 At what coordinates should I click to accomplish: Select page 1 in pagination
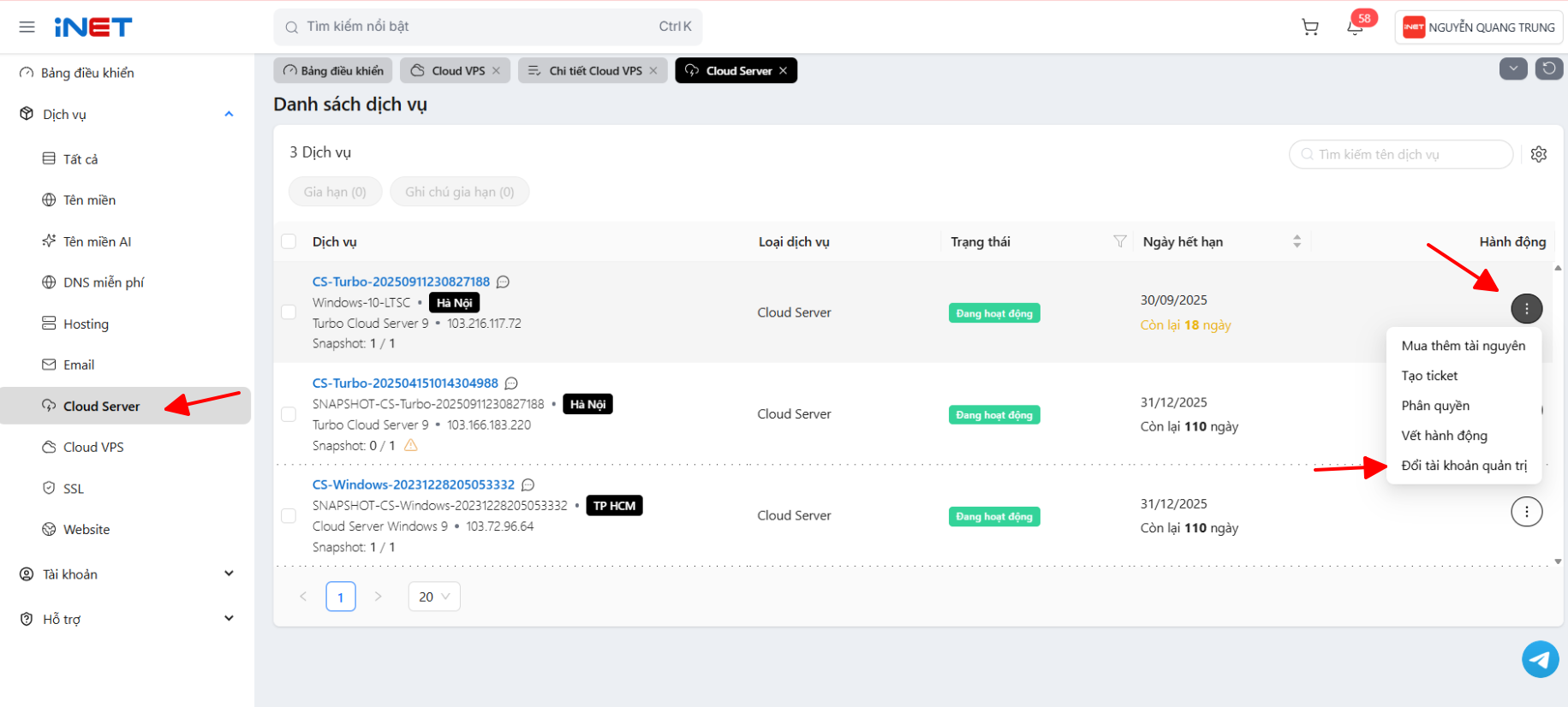341,597
